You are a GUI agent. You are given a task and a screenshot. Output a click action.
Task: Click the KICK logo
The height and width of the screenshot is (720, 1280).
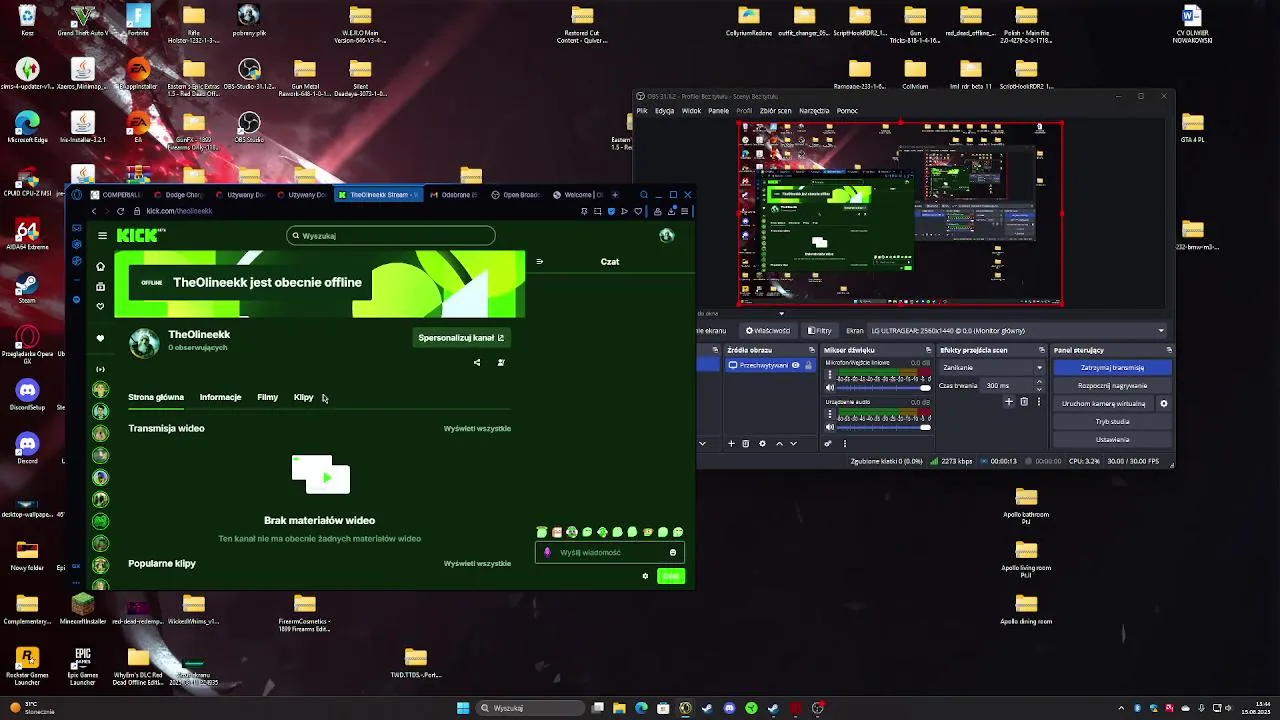[x=139, y=235]
